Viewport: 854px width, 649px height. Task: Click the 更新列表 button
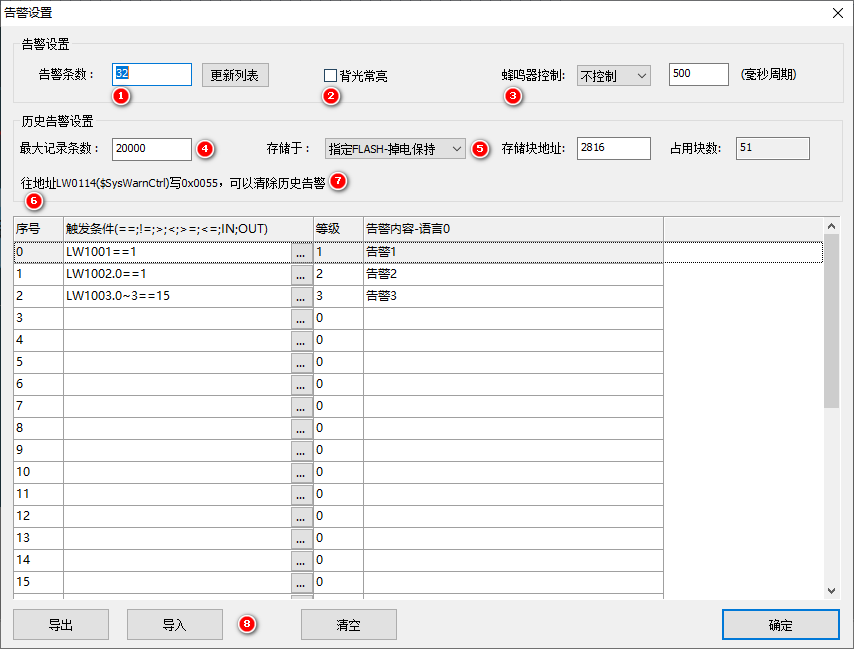(x=235, y=75)
